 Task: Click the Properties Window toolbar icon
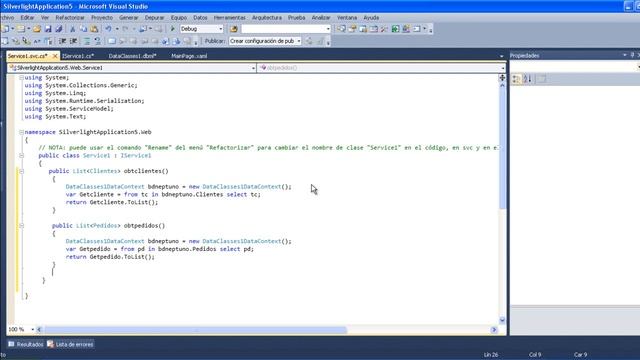[x=352, y=29]
